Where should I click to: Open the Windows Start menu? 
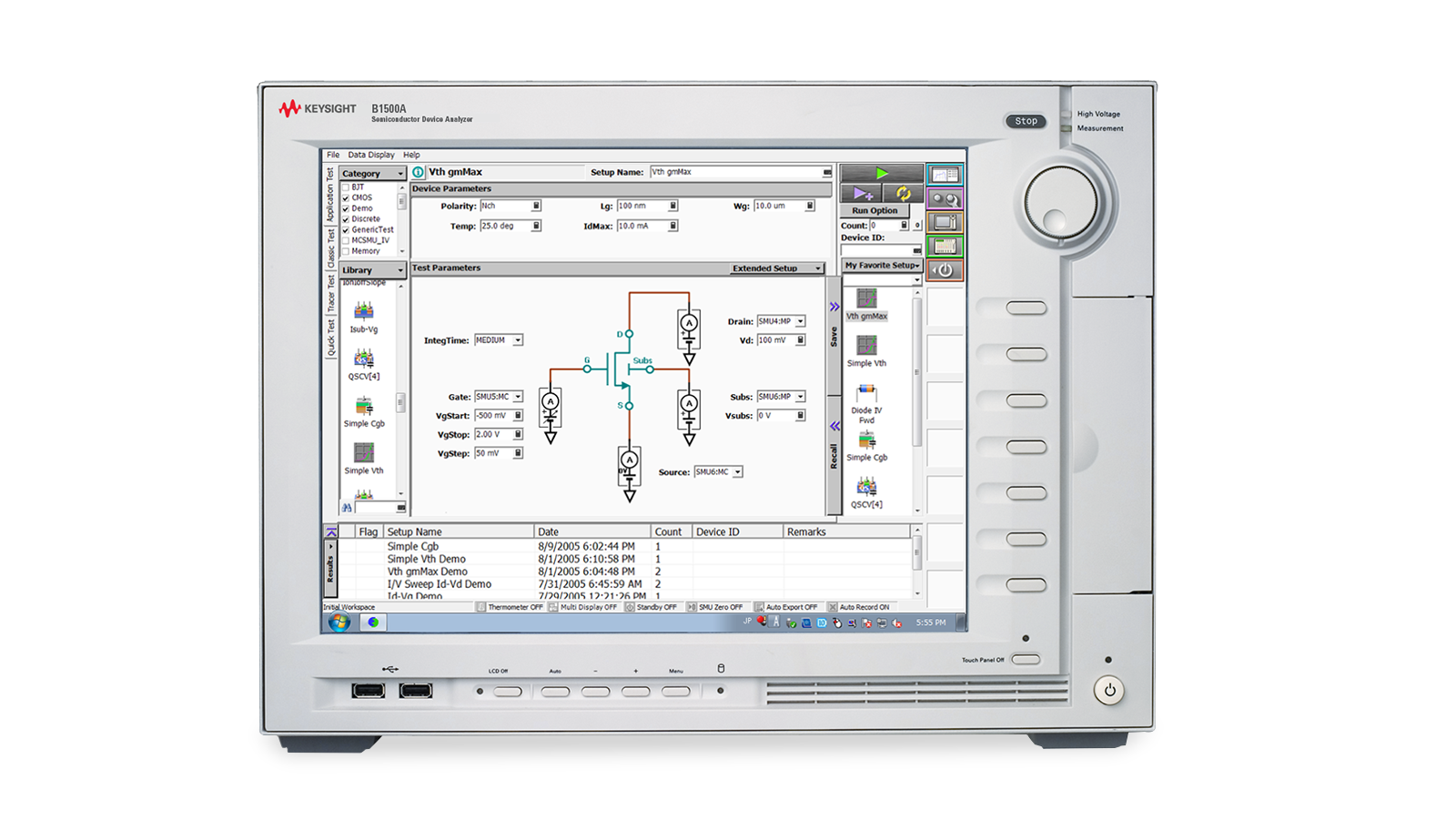point(339,623)
